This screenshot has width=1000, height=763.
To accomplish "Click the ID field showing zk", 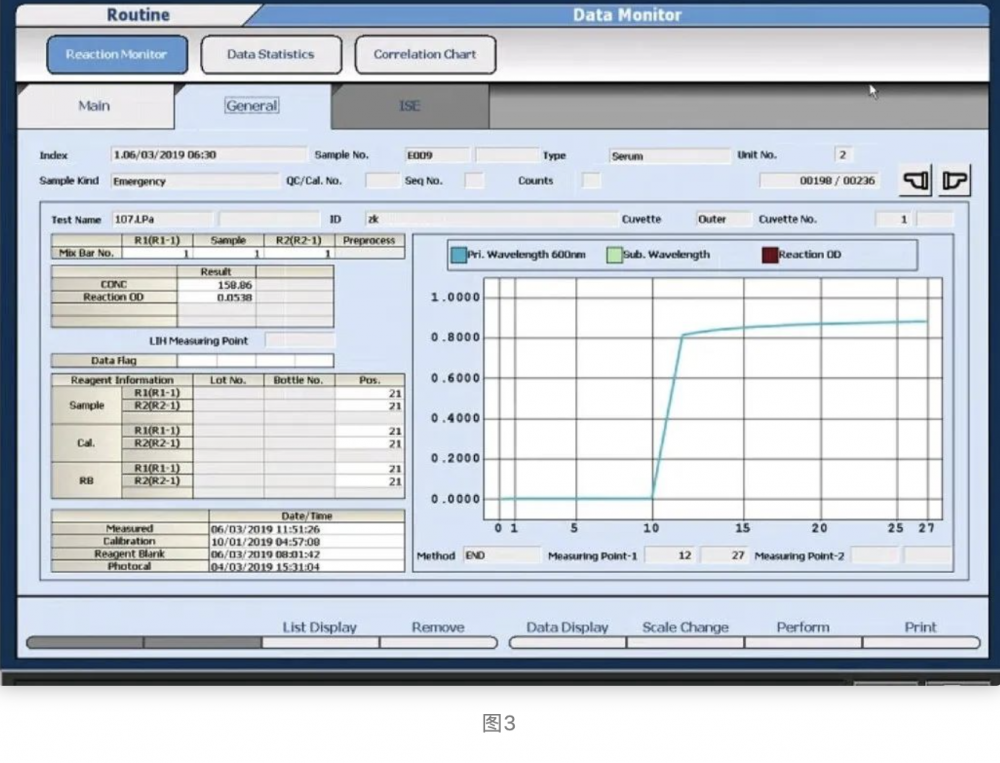I will click(491, 219).
